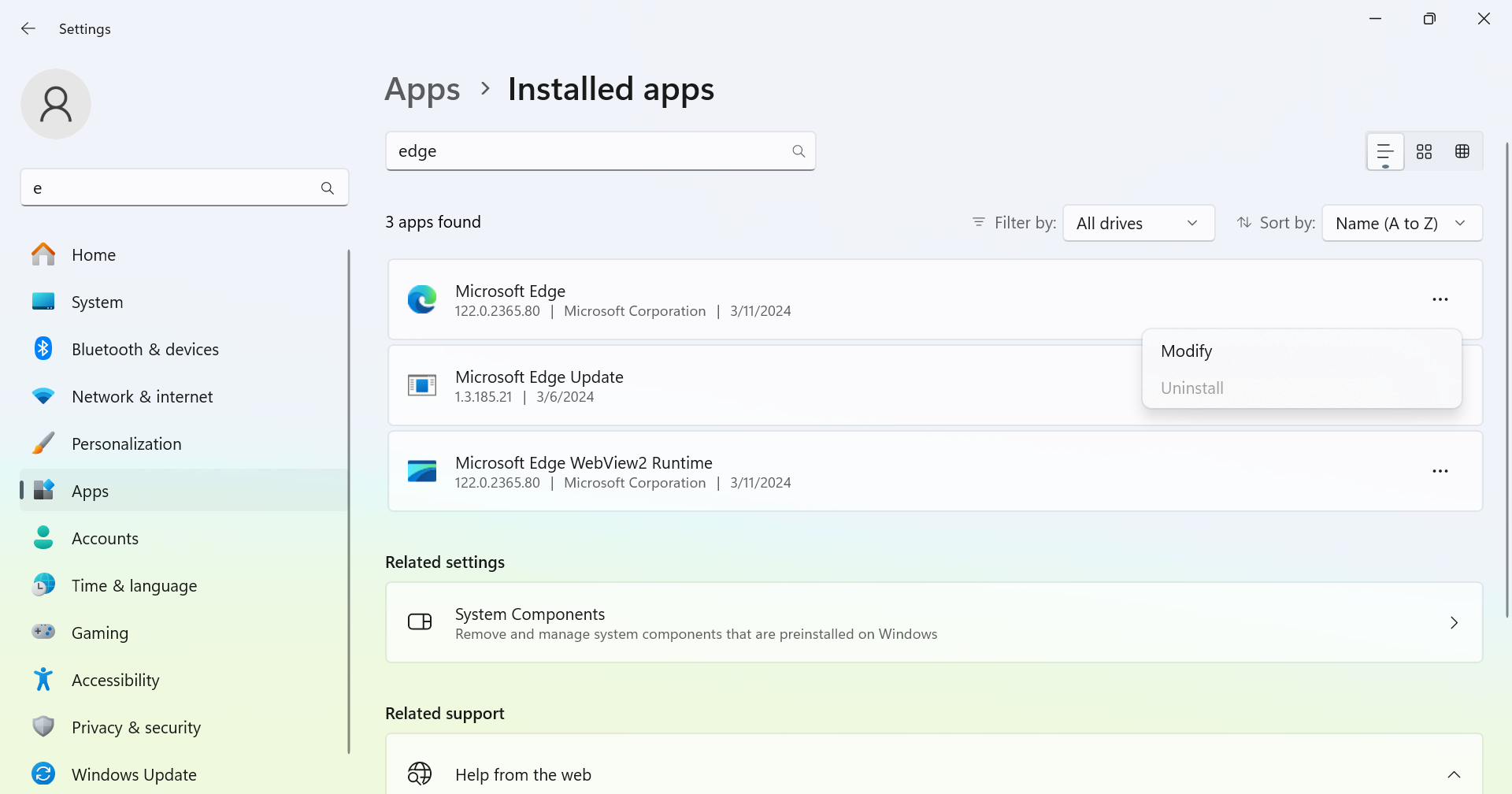The image size is (1512, 794).
Task: Open more options for Microsoft Edge
Action: (1440, 299)
